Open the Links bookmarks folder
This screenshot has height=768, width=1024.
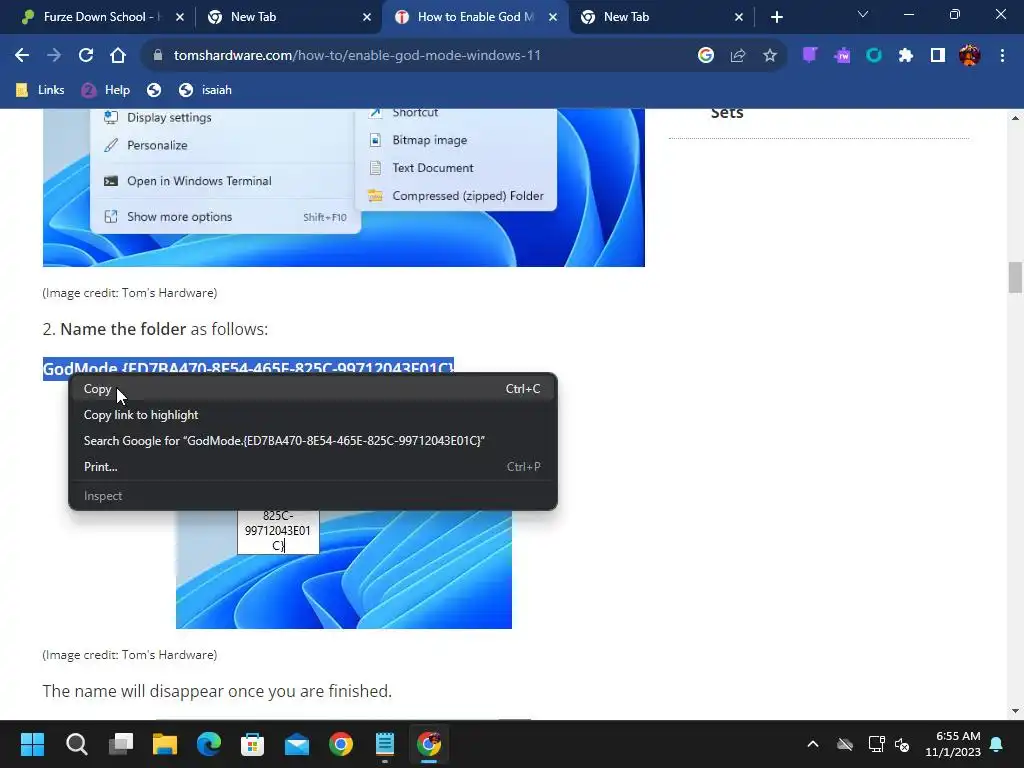tap(40, 90)
